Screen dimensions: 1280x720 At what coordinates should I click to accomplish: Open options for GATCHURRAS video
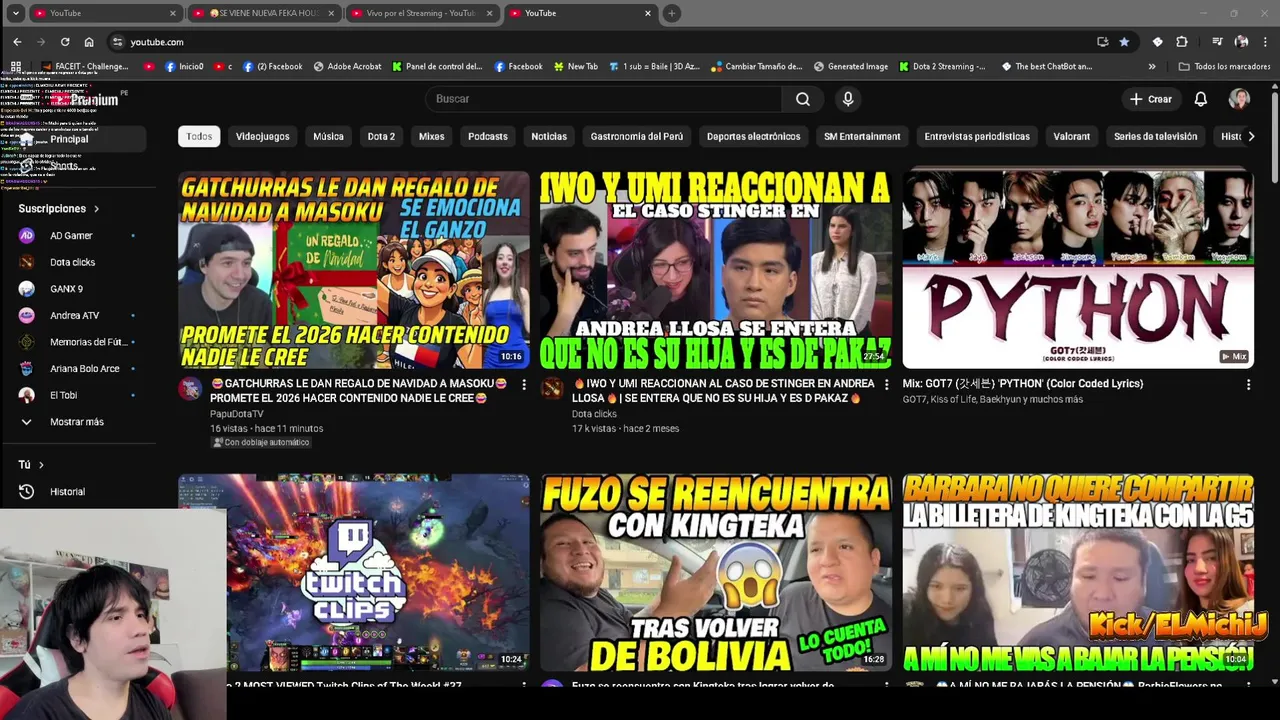(x=523, y=385)
